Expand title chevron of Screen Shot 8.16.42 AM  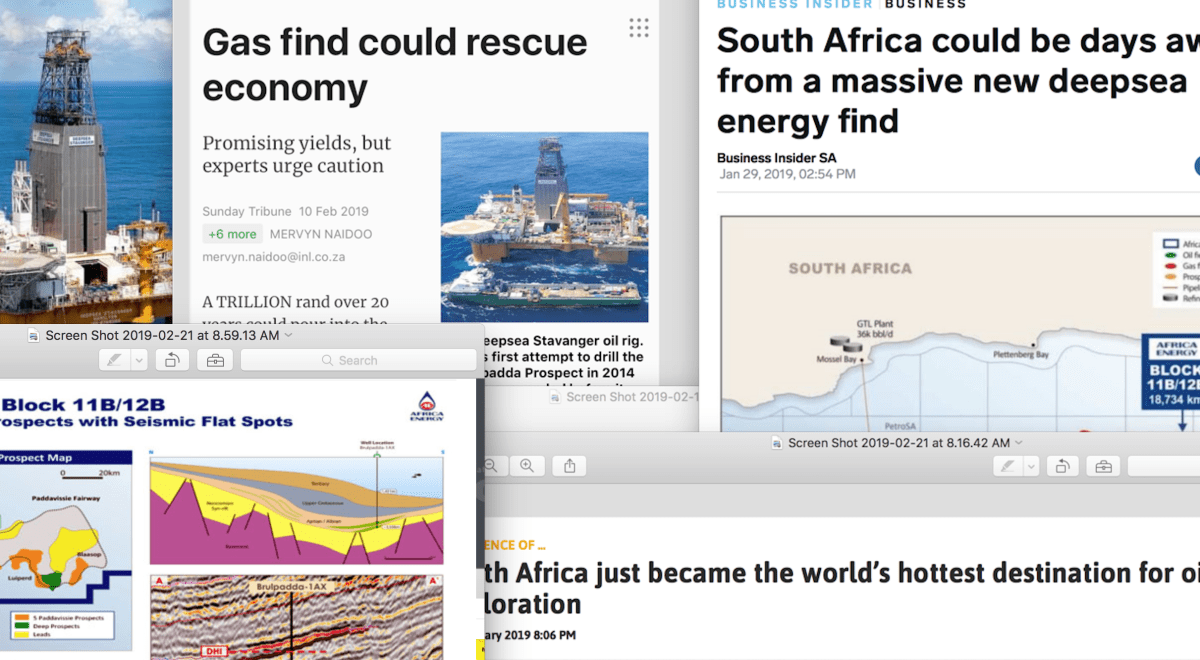click(1019, 442)
